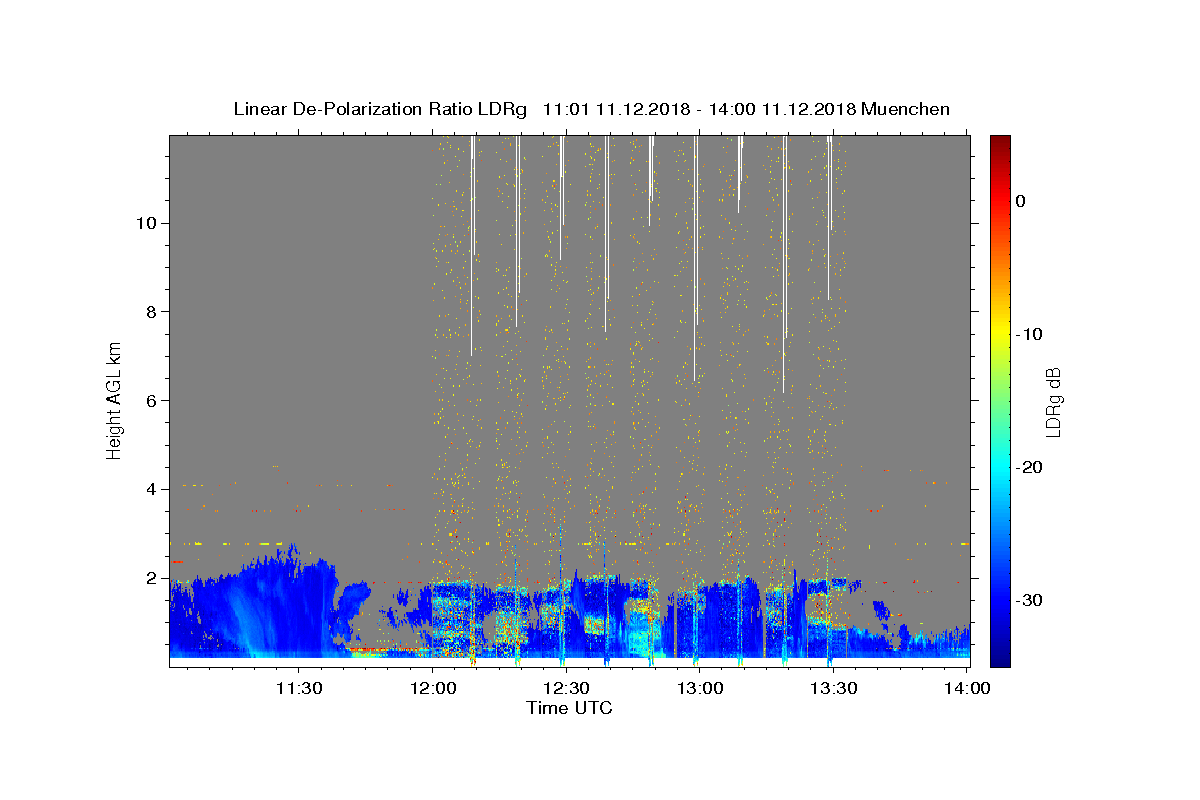Click the plot title 'Linear De-Polarization Ratio LDRg'
Screen dimensions: 1200x800
[379, 109]
